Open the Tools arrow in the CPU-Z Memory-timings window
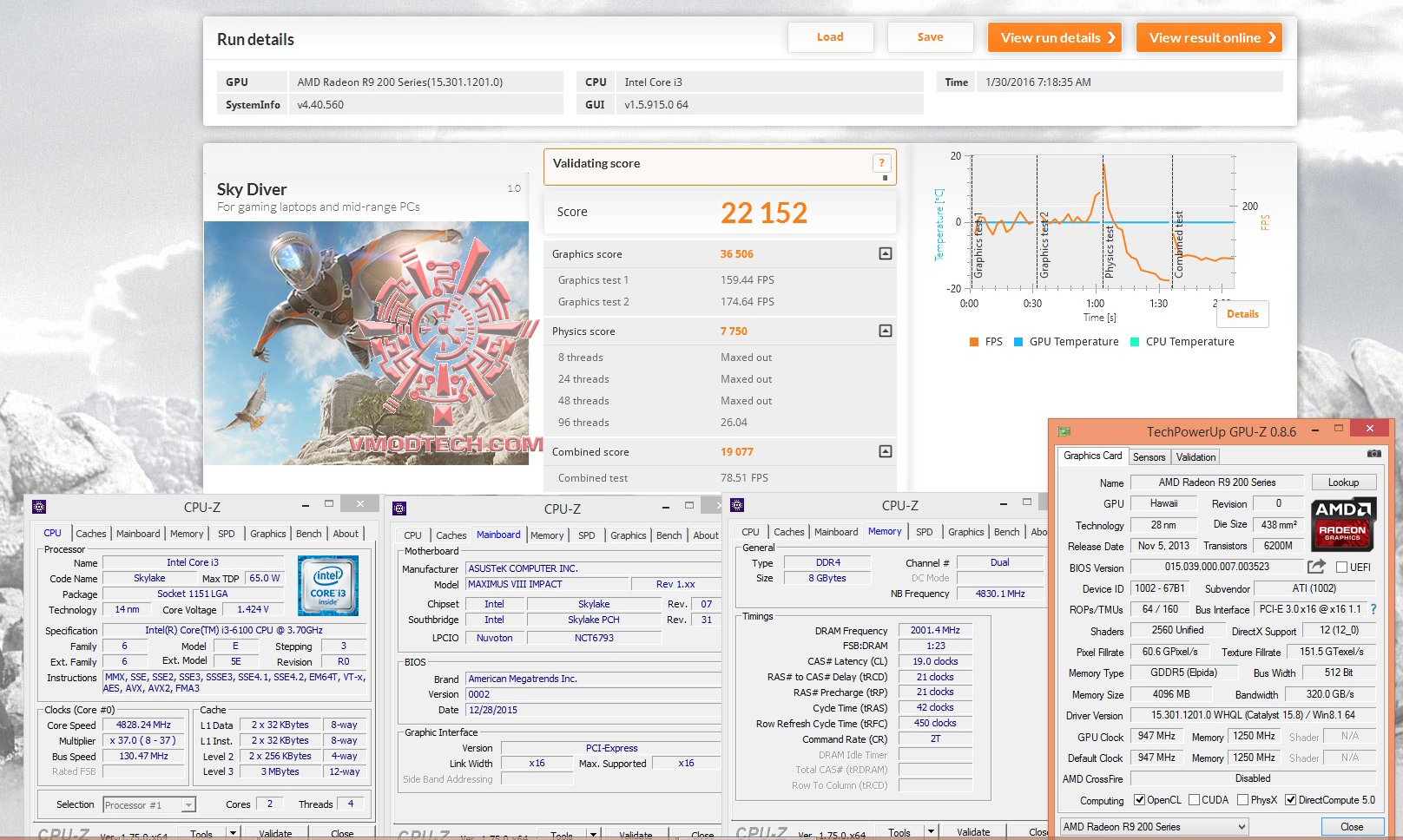Image resolution: width=1403 pixels, height=840 pixels. 931,831
